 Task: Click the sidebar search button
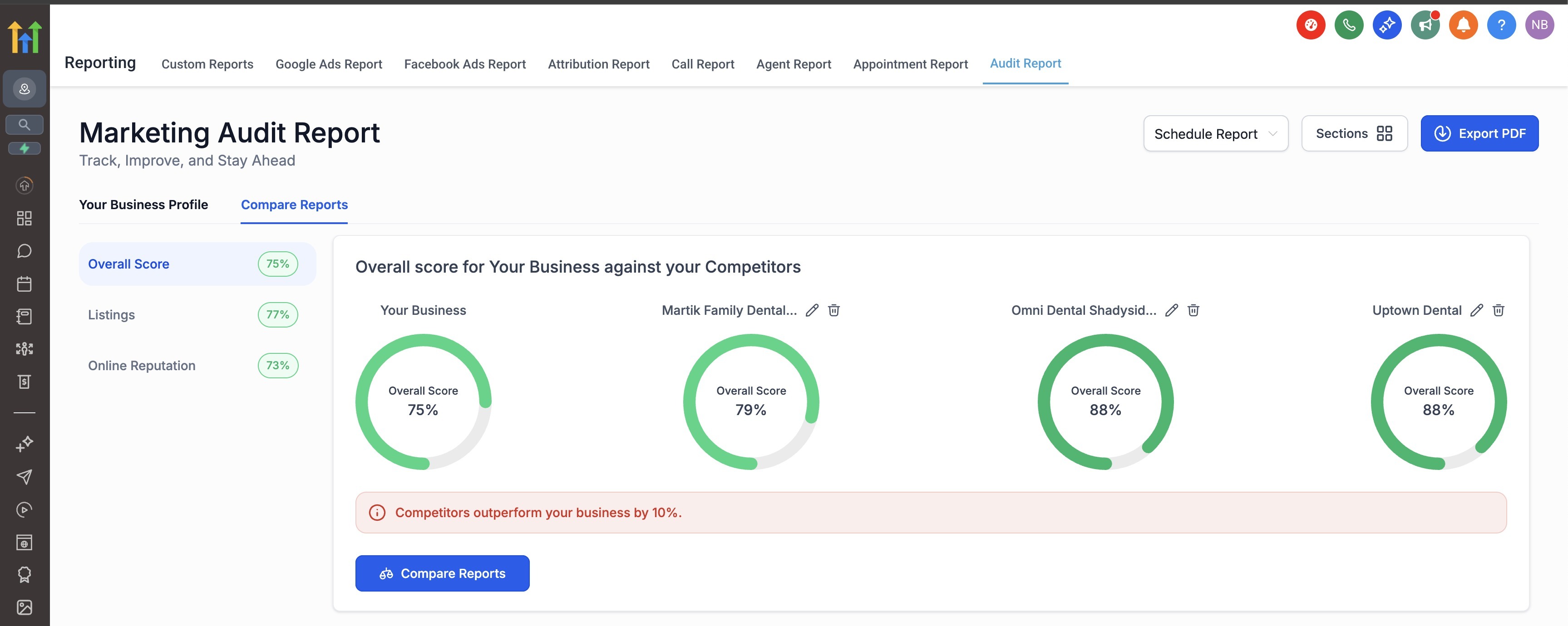pos(25,125)
